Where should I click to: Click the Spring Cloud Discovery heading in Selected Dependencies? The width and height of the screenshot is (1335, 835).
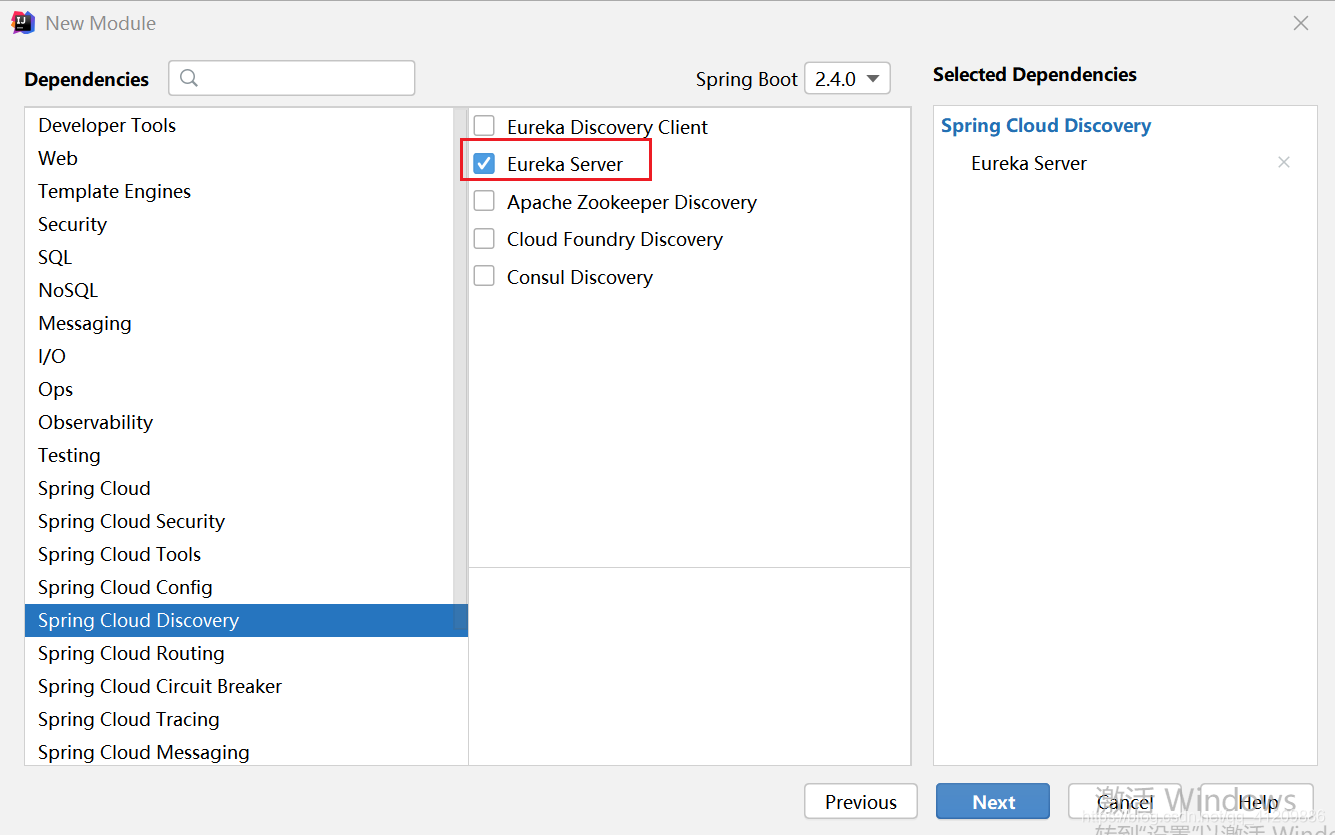(1046, 125)
